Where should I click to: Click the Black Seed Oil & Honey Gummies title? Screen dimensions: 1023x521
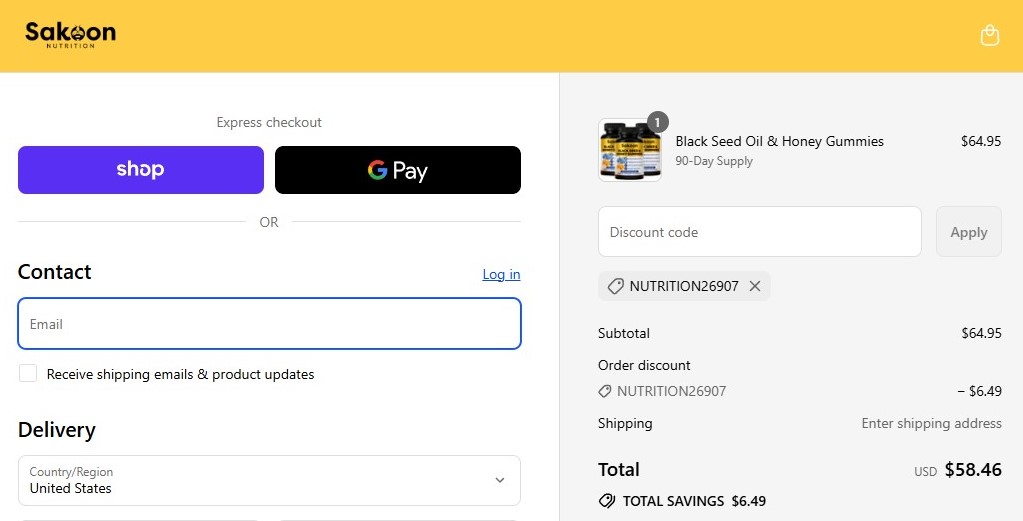779,141
